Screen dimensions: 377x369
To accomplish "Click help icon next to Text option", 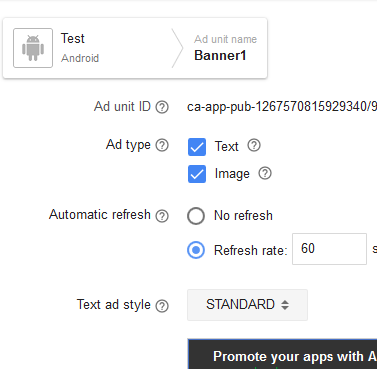I will 254,145.
